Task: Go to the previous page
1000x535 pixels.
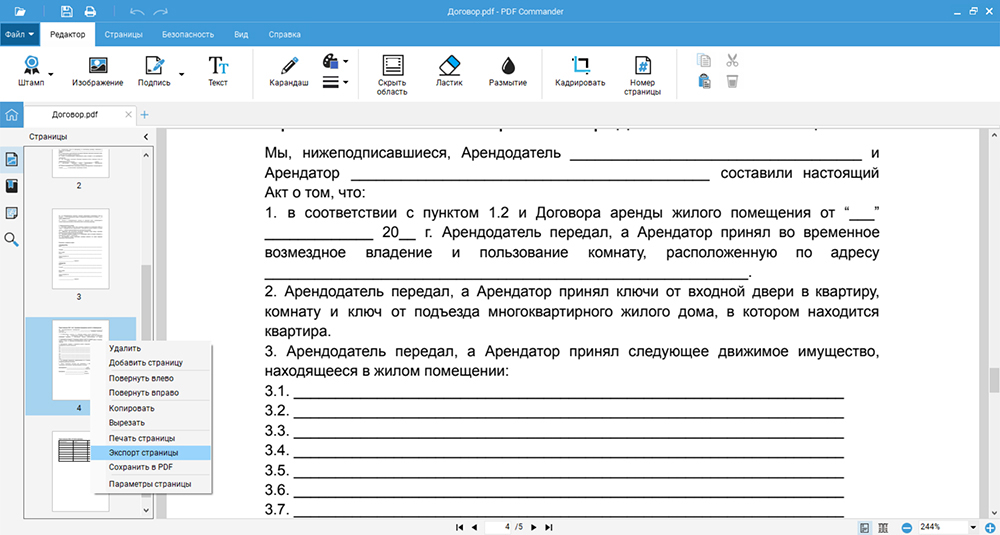Action: (474, 527)
